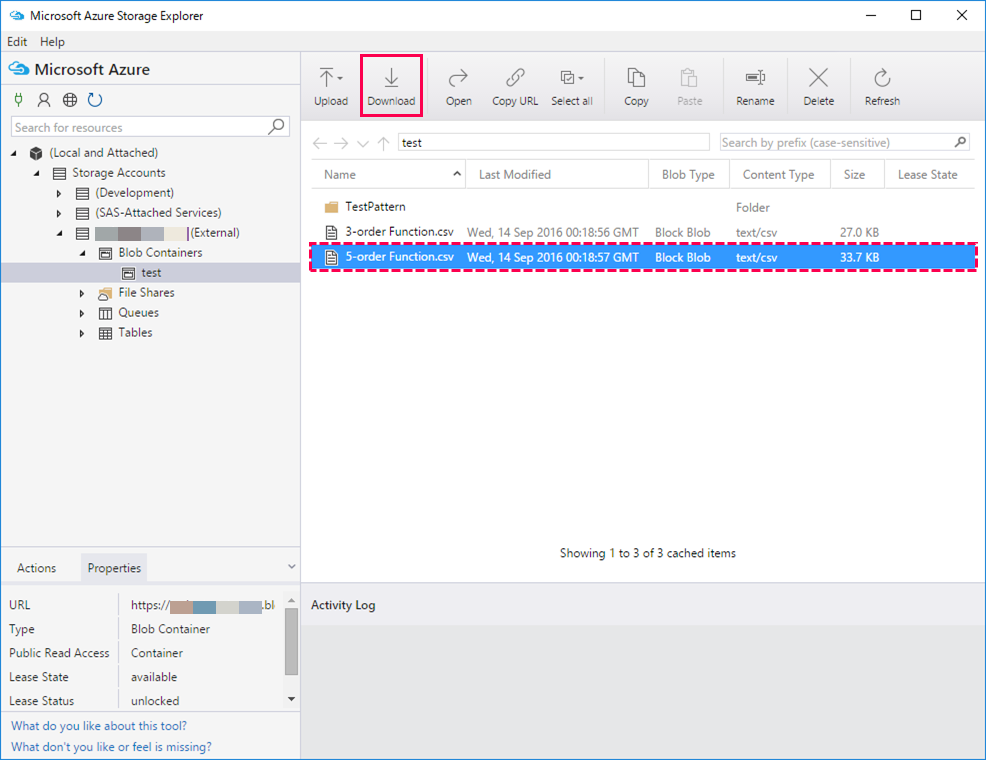Screen dimensions: 986x760
Task: Click the refresh-all circular arrow icon
Action: click(x=95, y=99)
